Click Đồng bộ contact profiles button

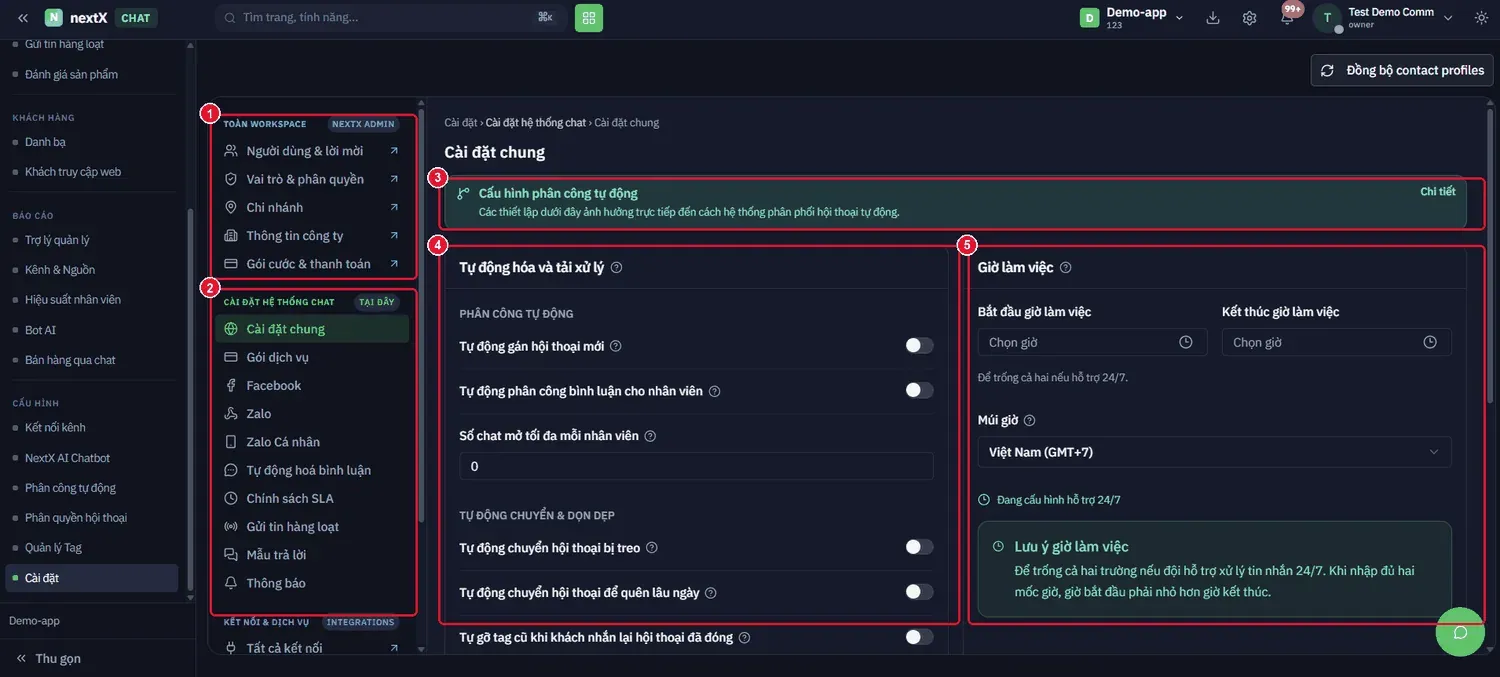[1403, 70]
